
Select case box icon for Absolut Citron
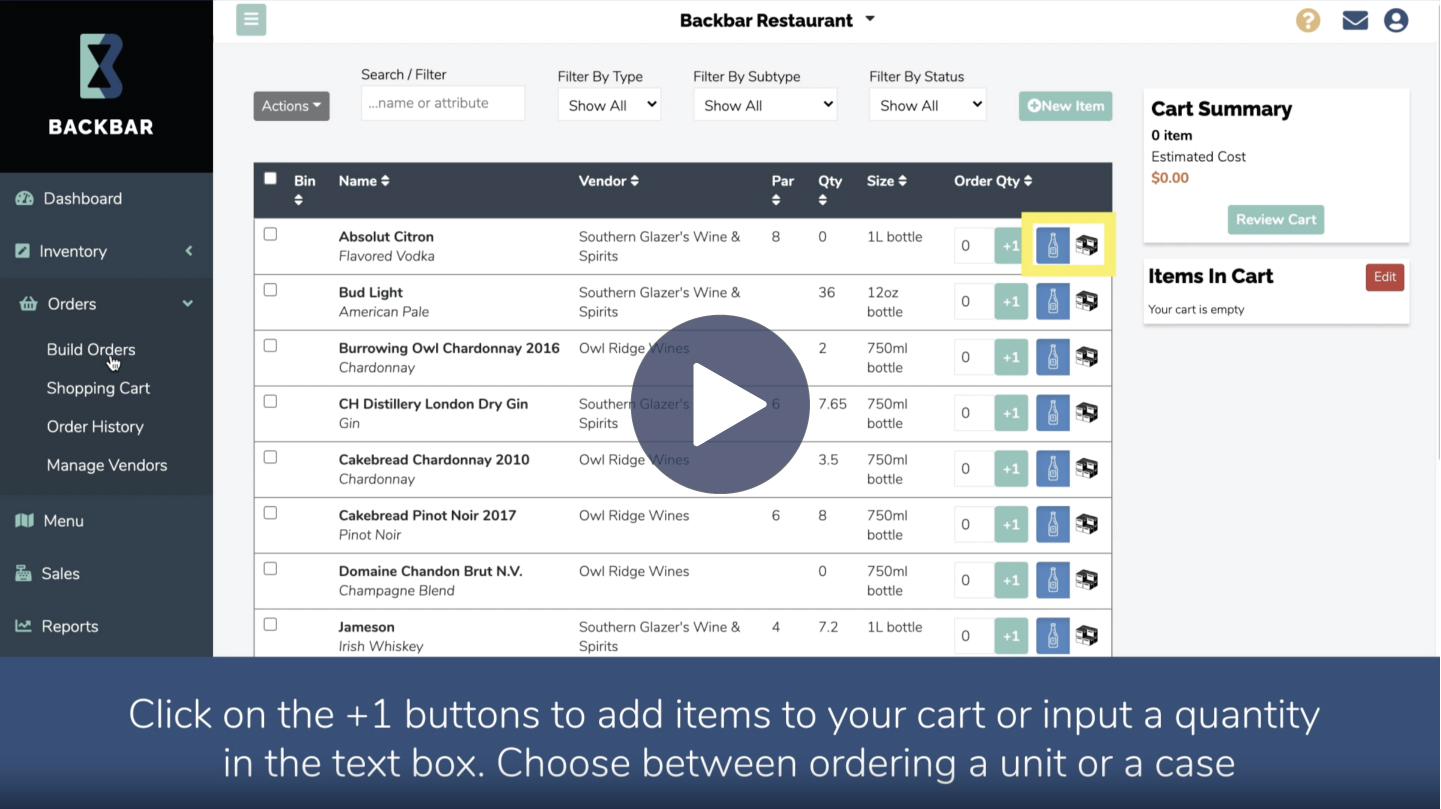(1087, 245)
